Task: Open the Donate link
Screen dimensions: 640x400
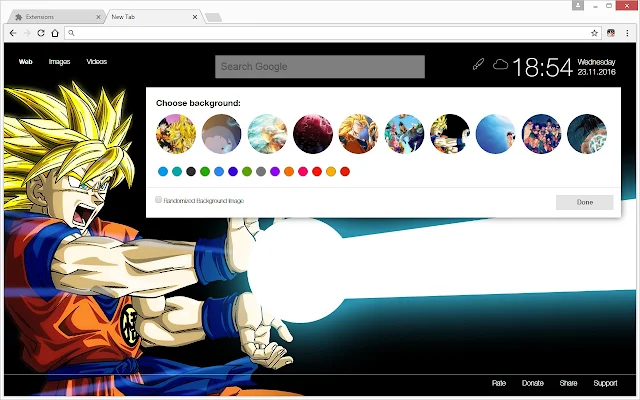Action: [533, 383]
